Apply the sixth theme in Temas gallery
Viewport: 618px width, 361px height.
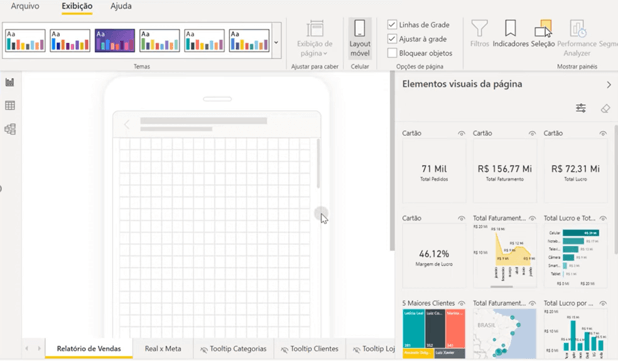249,41
